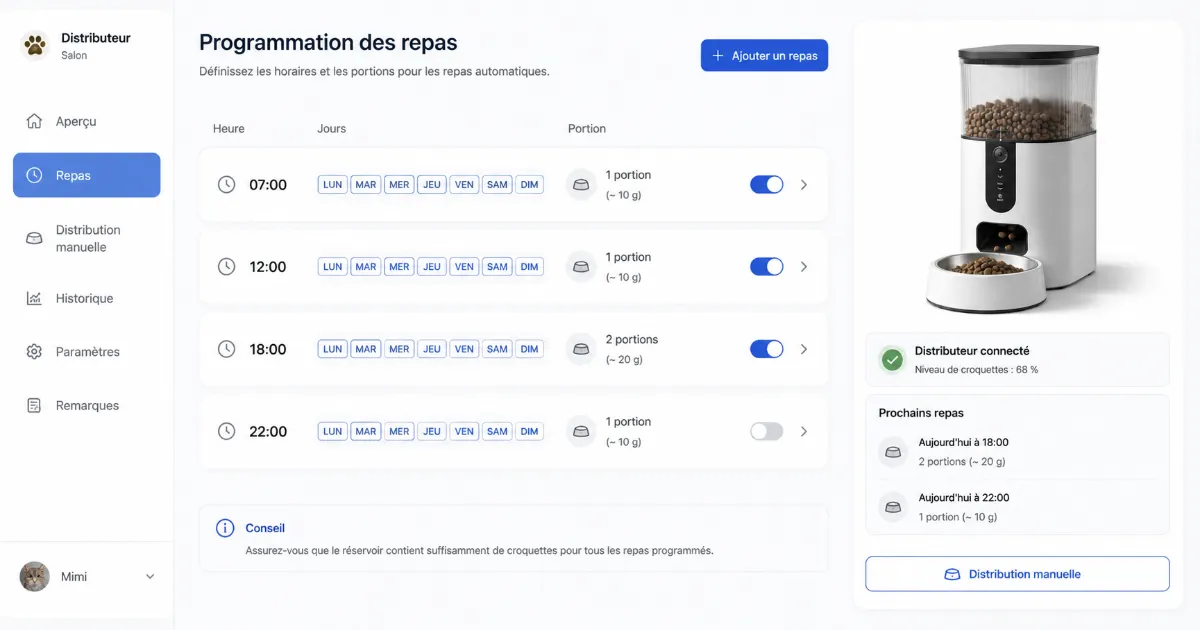Click the clock icon of the 07:00 meal

(227, 185)
